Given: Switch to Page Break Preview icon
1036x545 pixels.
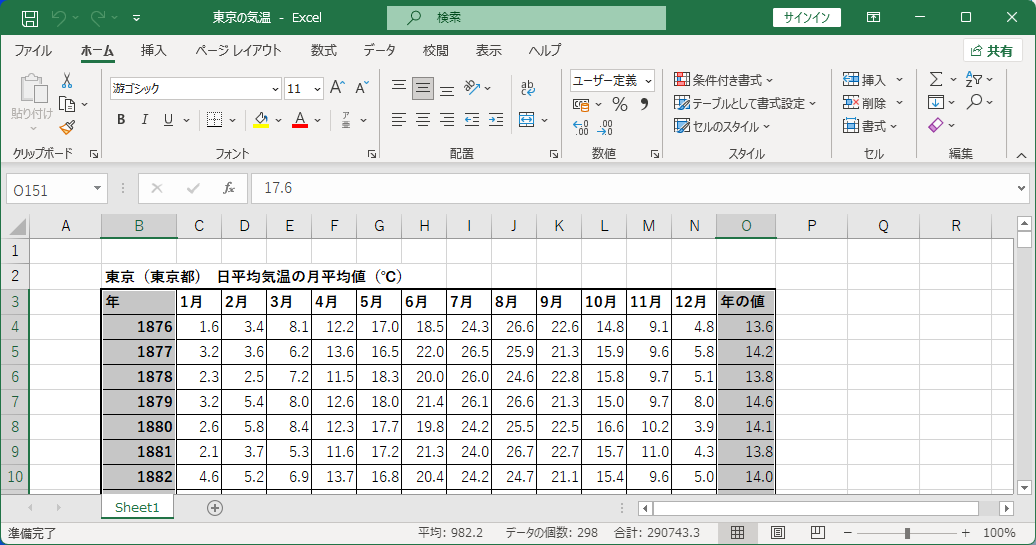Looking at the screenshot, I should coord(817,532).
